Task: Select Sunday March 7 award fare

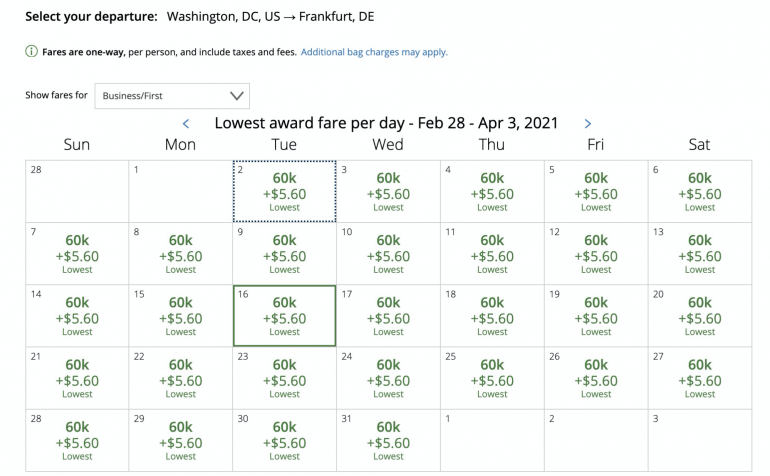Action: pyautogui.click(x=77, y=254)
